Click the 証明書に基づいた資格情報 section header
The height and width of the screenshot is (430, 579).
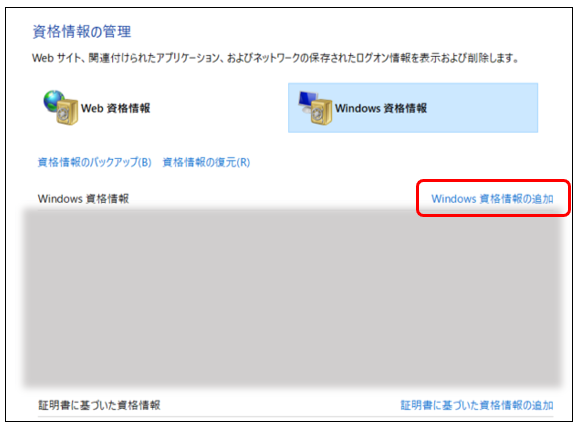click(99, 405)
